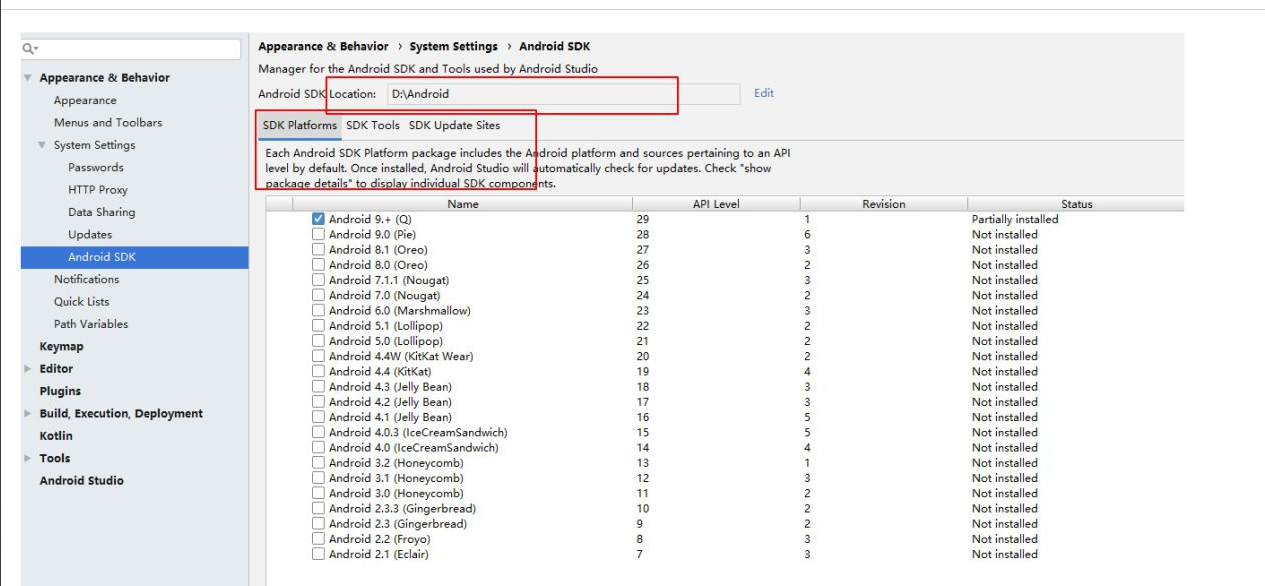Expand the Build, Execution, Deployment arrow

coord(28,414)
